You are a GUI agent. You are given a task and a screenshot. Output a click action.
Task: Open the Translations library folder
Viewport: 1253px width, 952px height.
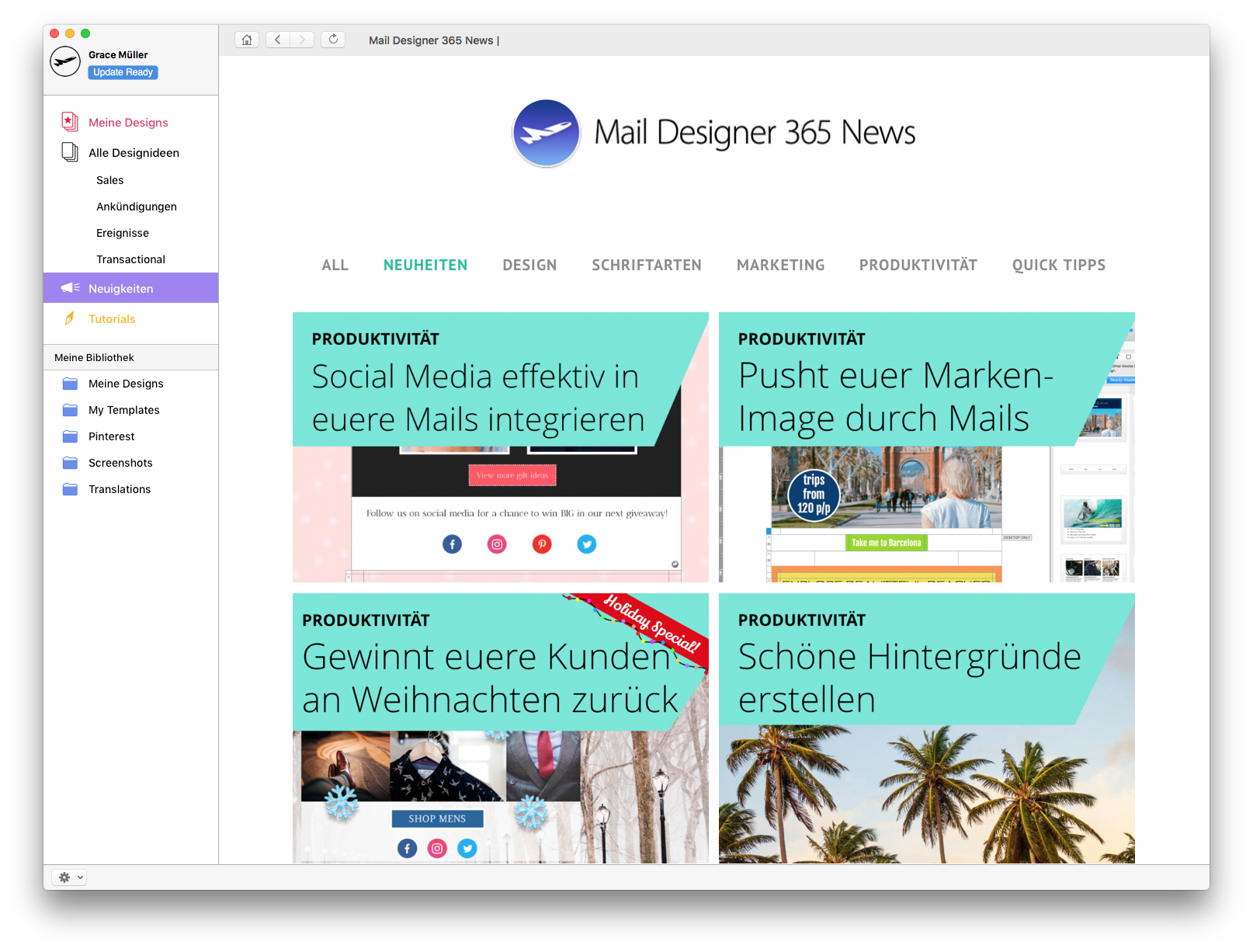[x=120, y=489]
